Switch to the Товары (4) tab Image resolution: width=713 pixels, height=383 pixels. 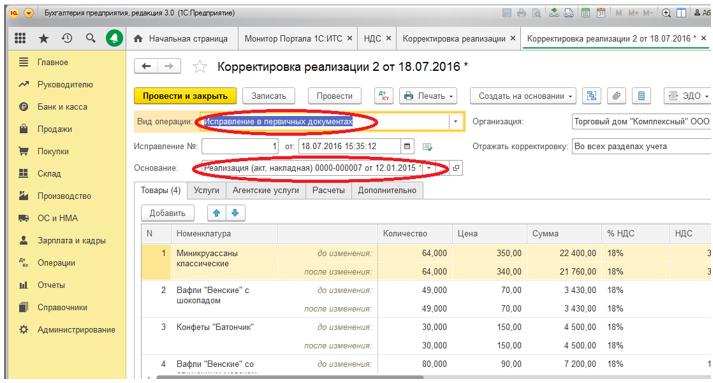(161, 190)
